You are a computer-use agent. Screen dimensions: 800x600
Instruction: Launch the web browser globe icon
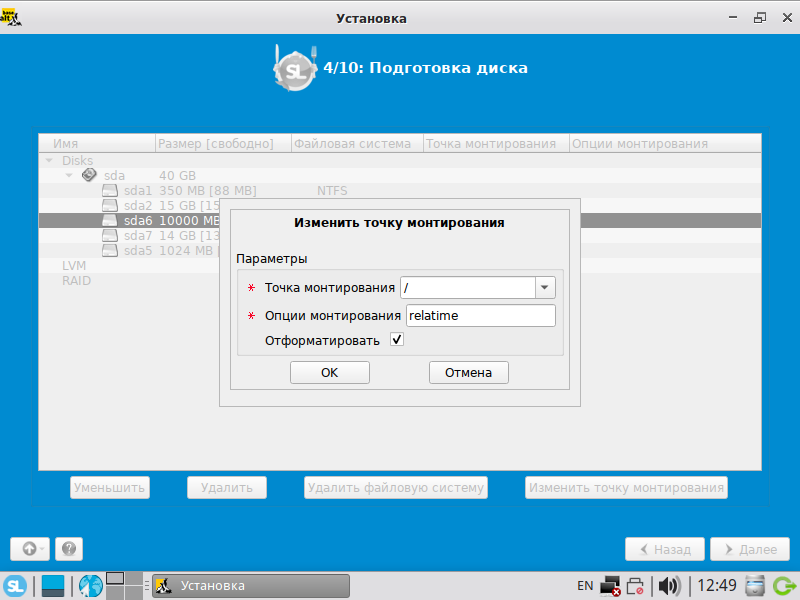coord(91,586)
